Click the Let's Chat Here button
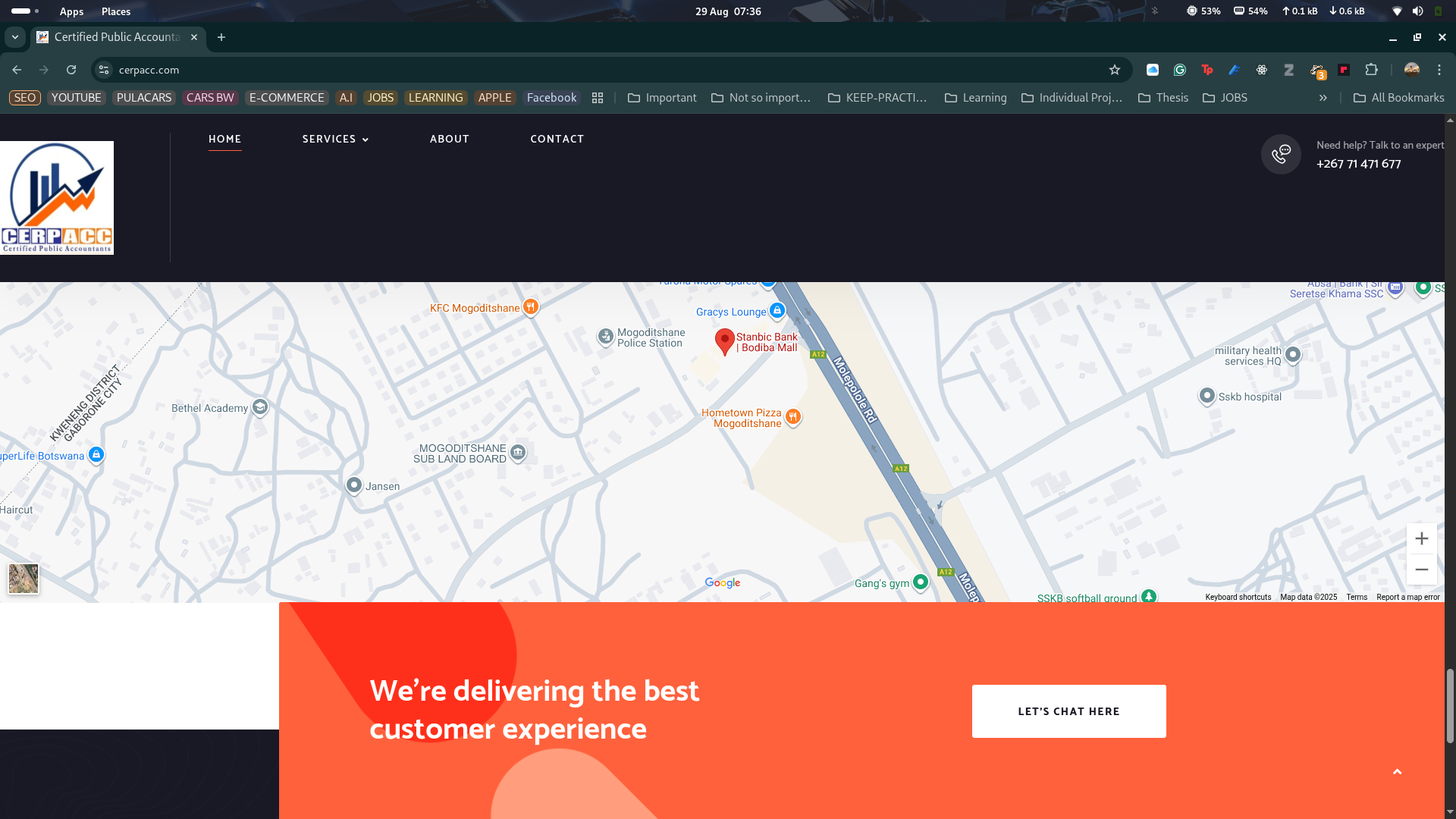 (1068, 711)
